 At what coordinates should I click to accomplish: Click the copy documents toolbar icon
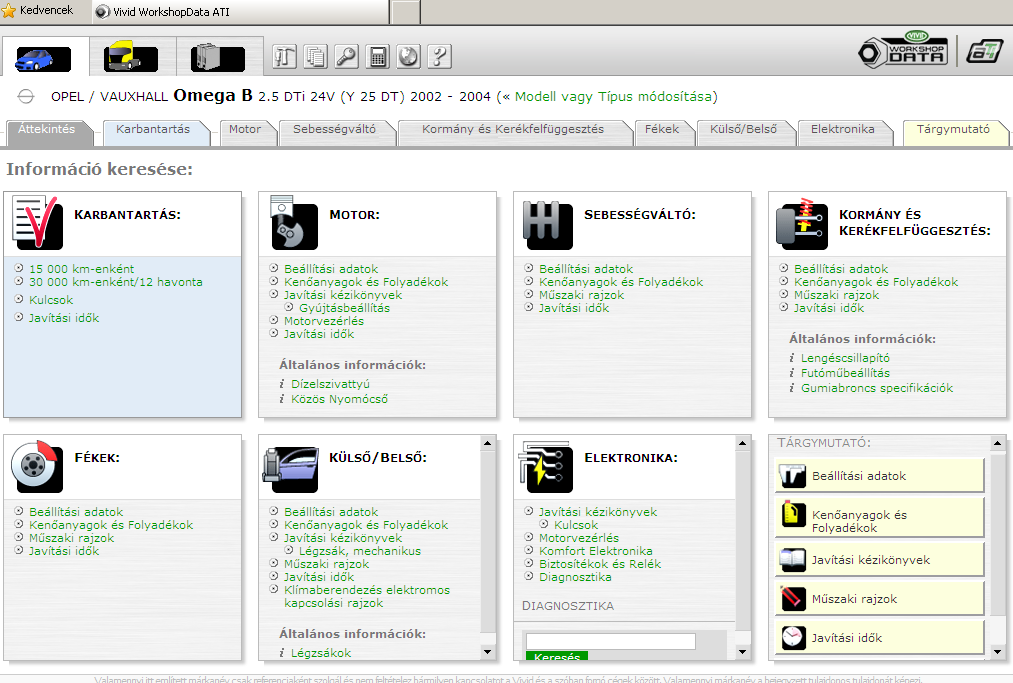pyautogui.click(x=315, y=56)
